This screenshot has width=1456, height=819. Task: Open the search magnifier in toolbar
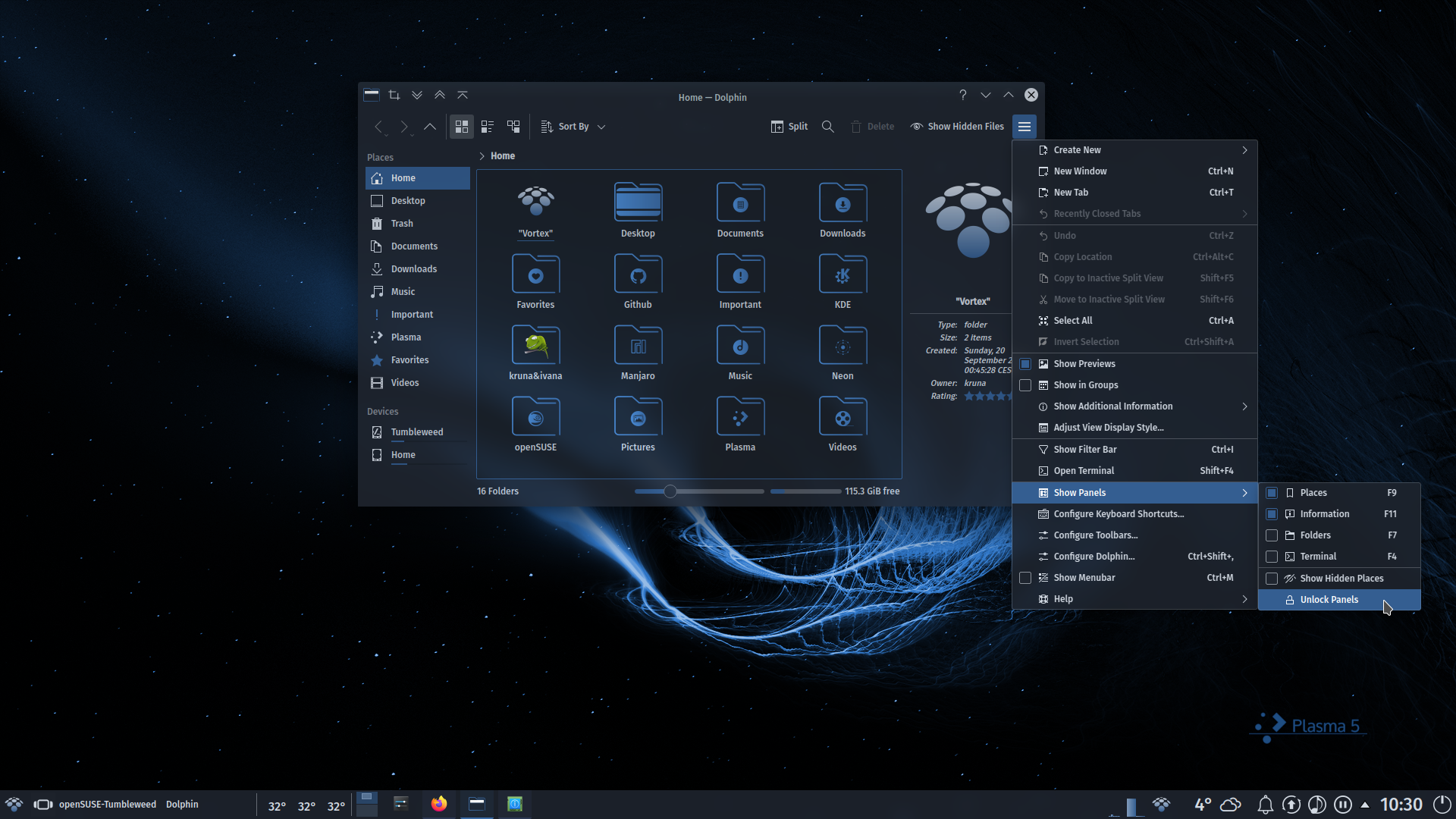click(828, 127)
